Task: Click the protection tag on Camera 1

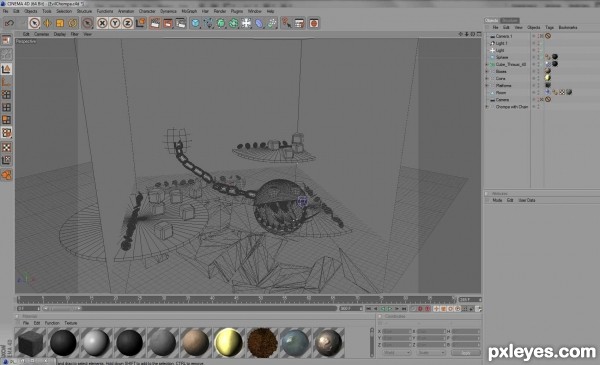Action: [x=548, y=36]
